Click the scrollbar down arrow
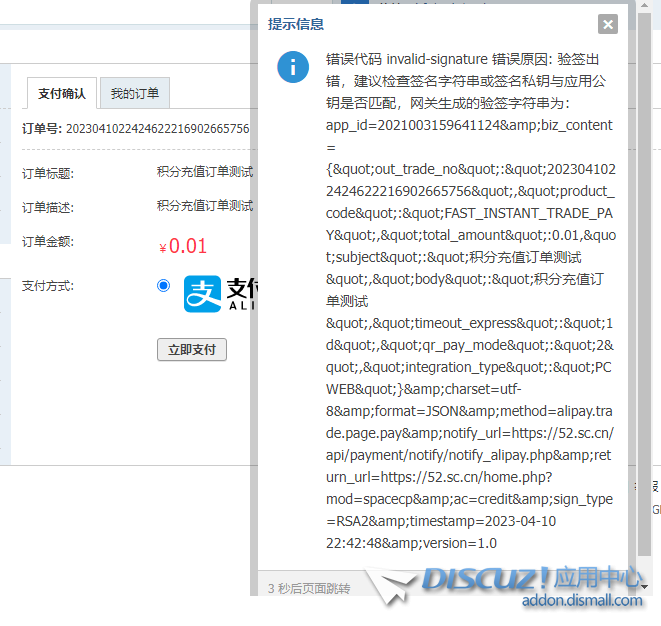This screenshot has height=626, width=661. (x=644, y=586)
